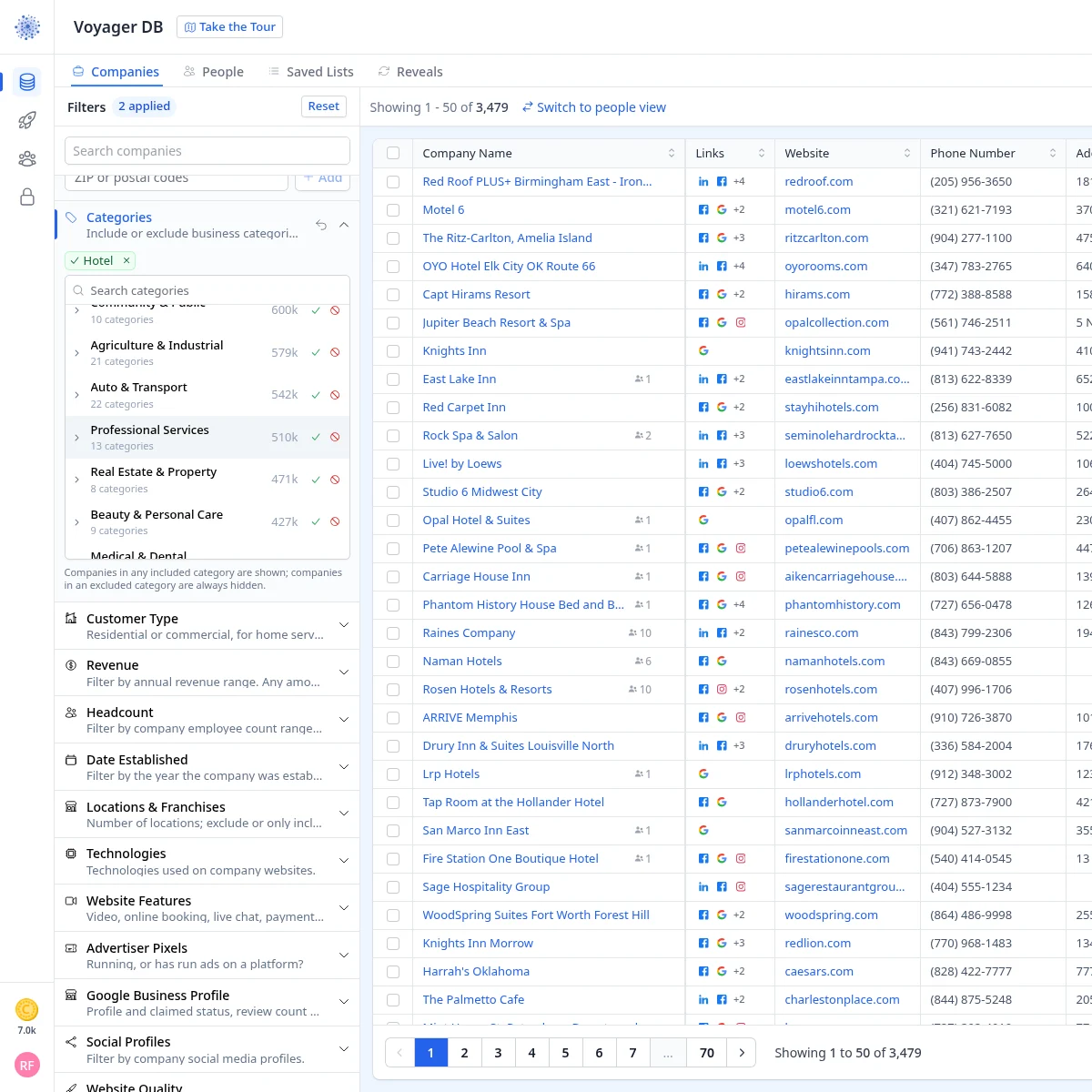Open LinkedIn link for Sage Hospitality Group
1092x1092 pixels.
click(703, 887)
